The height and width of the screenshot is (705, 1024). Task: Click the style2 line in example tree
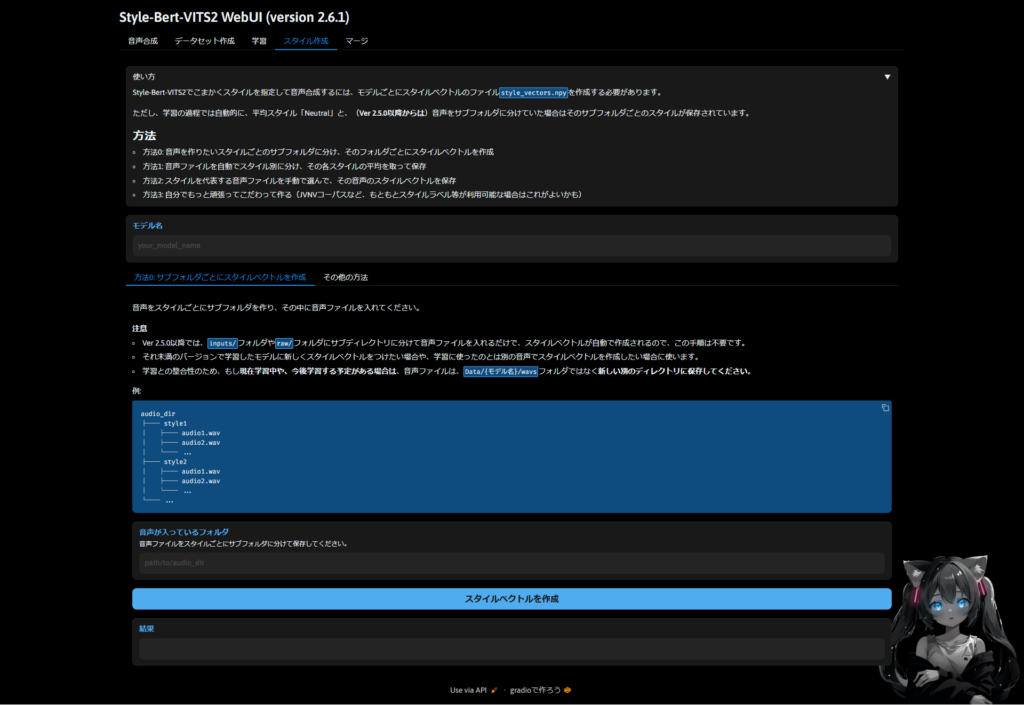click(x=175, y=462)
